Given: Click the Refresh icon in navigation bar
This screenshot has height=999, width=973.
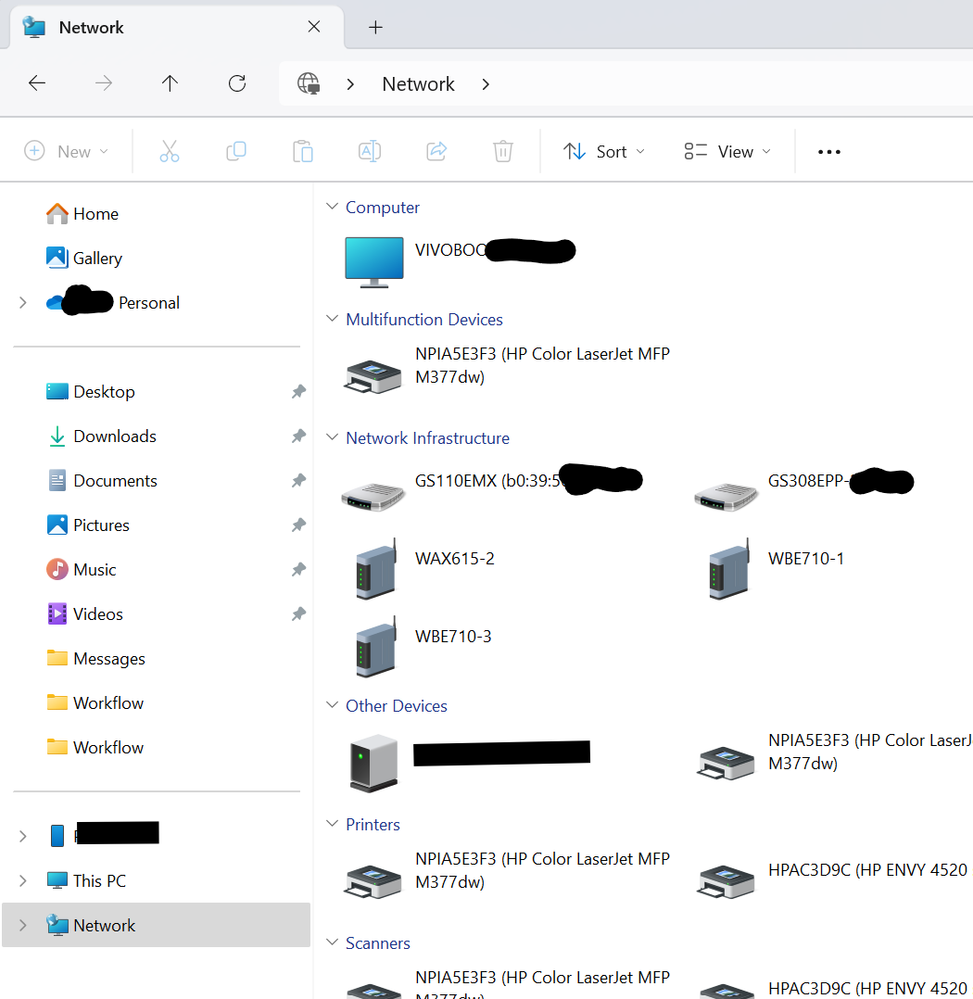Looking at the screenshot, I should click(x=237, y=84).
